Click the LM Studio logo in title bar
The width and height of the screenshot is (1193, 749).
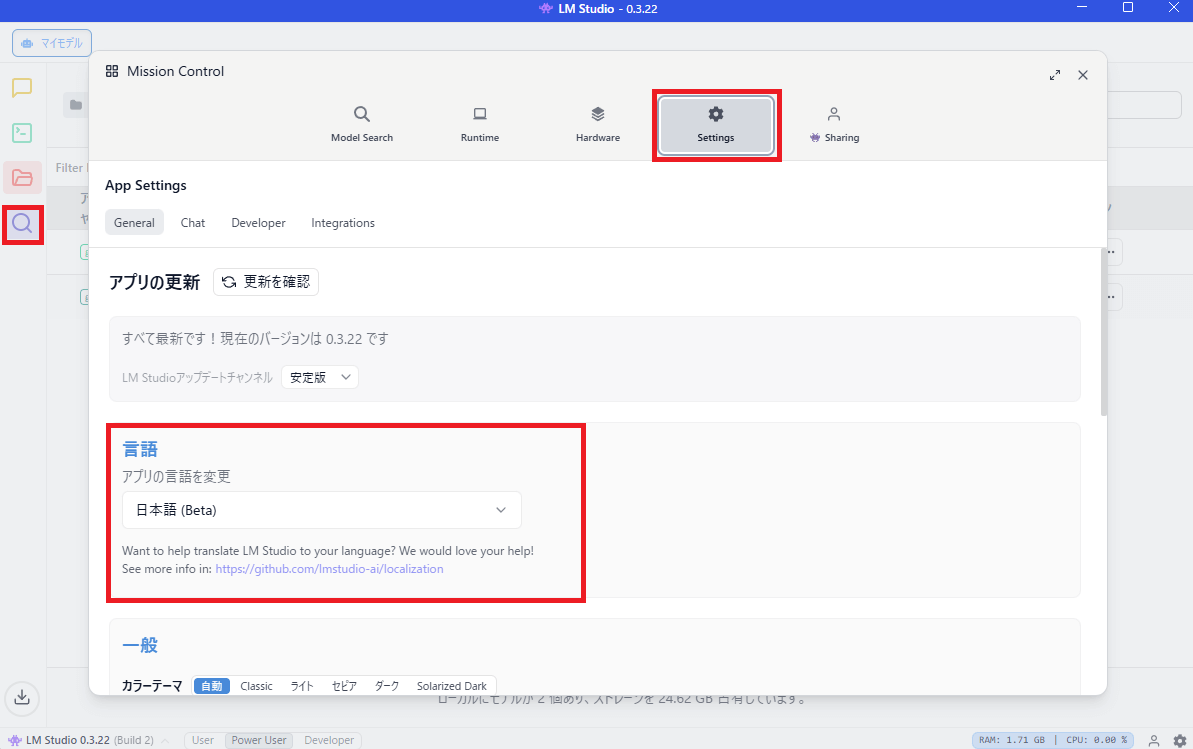click(x=546, y=8)
